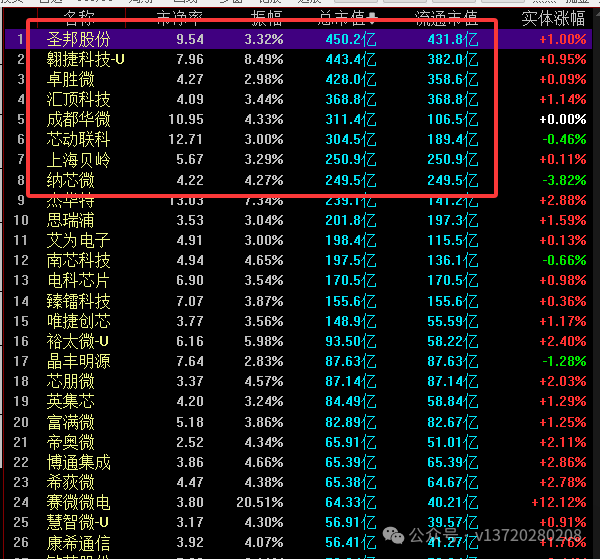Select the 纳芯微 row
Screen dimensions: 600x559
(298, 180)
